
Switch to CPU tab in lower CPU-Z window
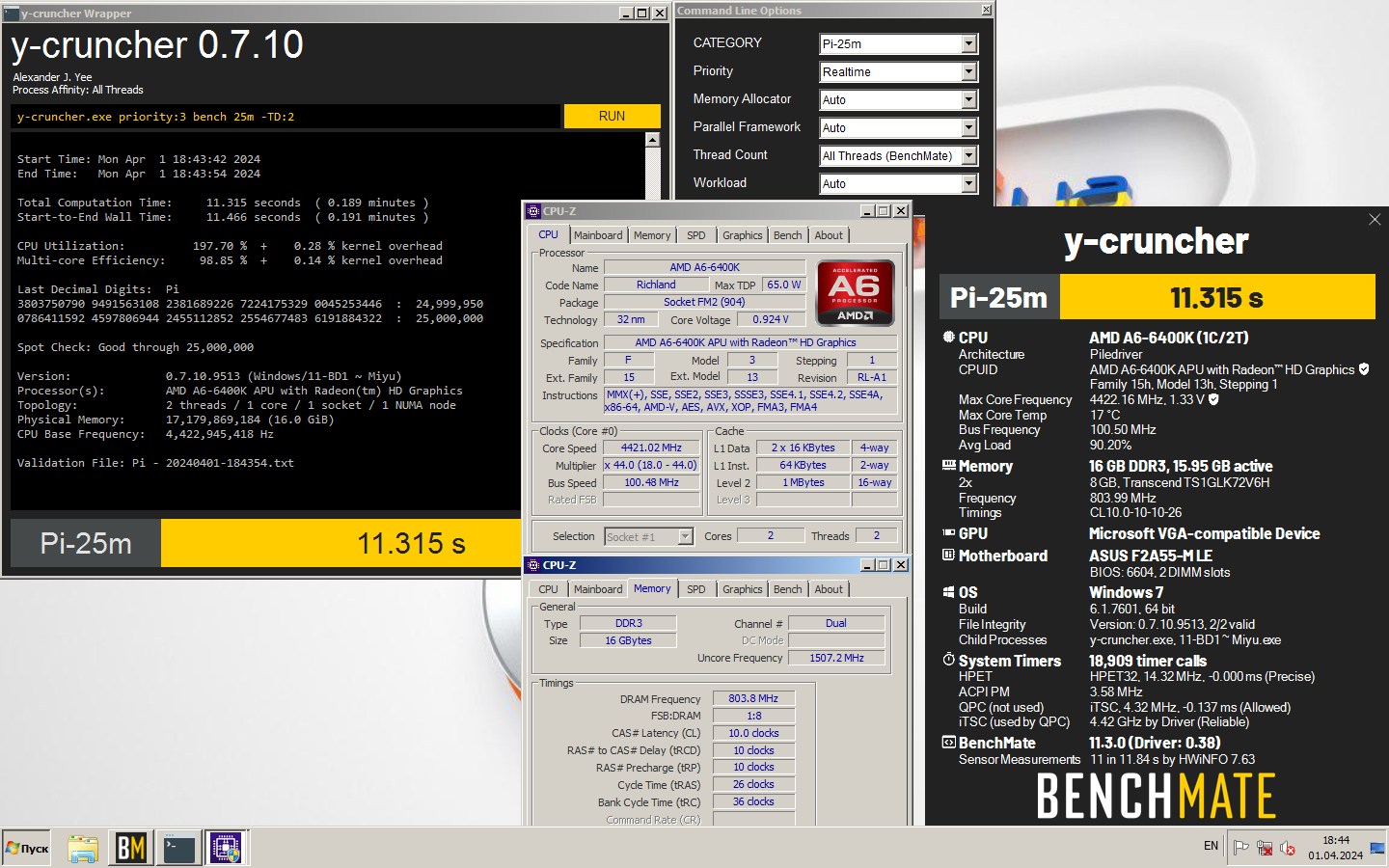549,589
